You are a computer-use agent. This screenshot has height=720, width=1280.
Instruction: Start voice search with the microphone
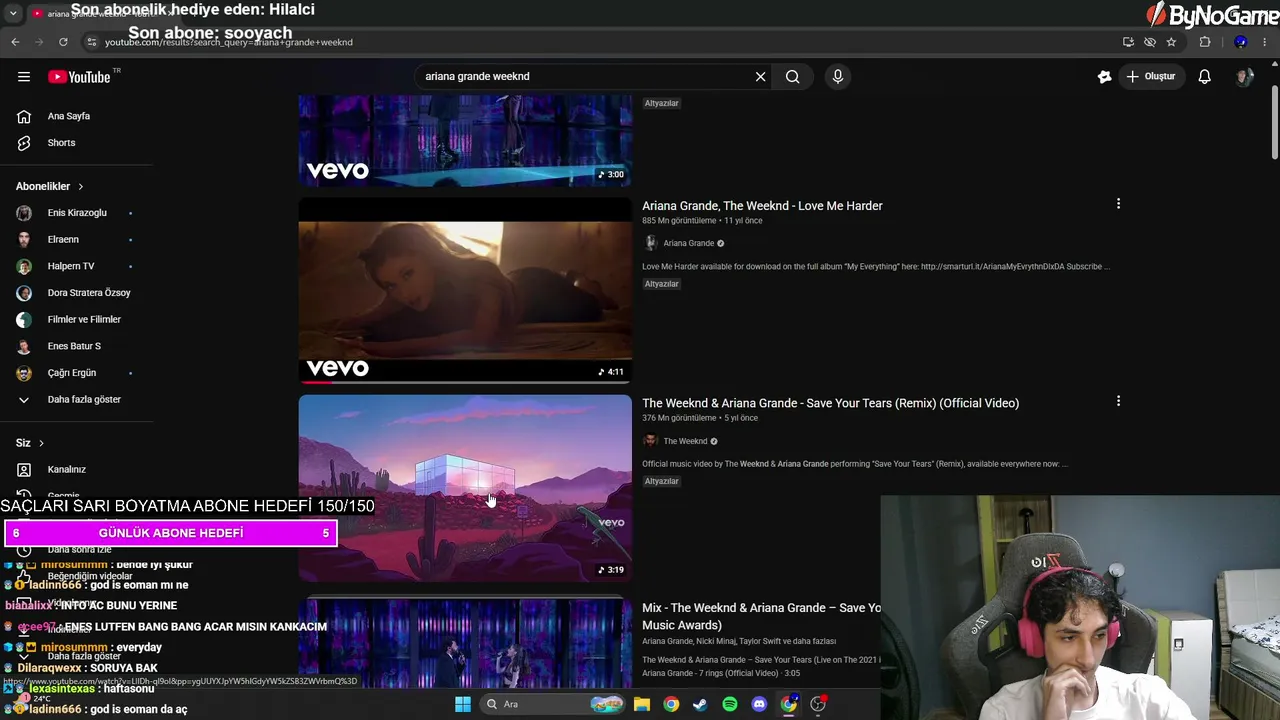(x=838, y=77)
